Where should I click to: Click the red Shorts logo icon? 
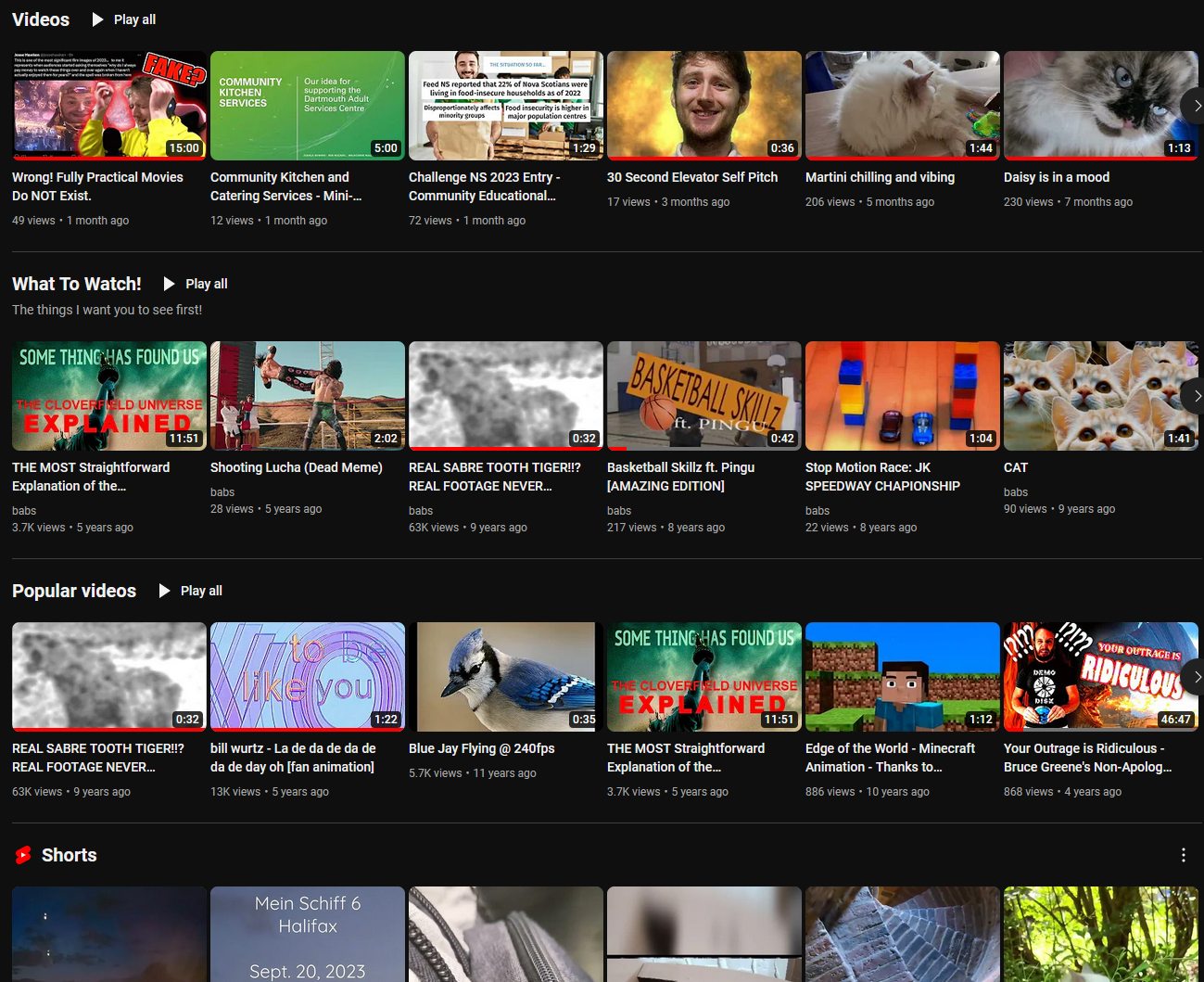(23, 855)
